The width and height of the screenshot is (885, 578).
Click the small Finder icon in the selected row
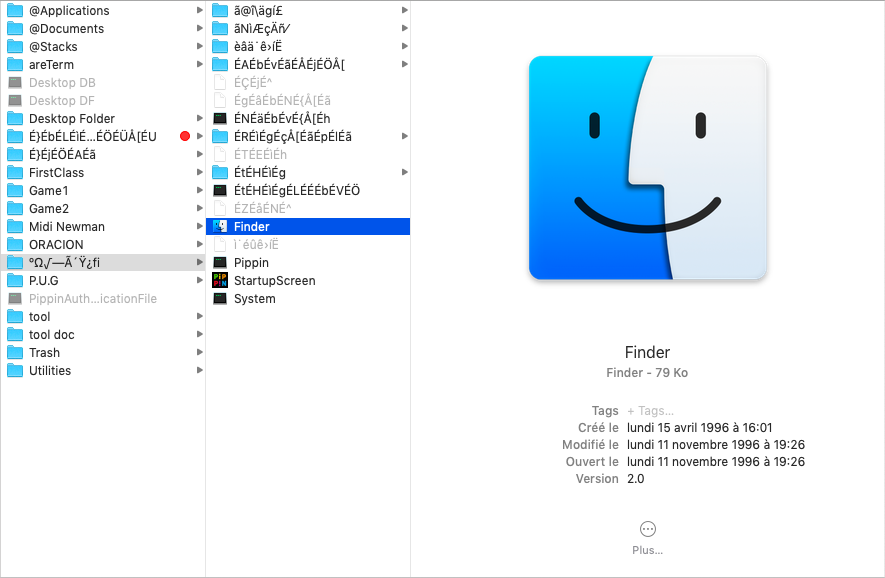click(x=220, y=226)
